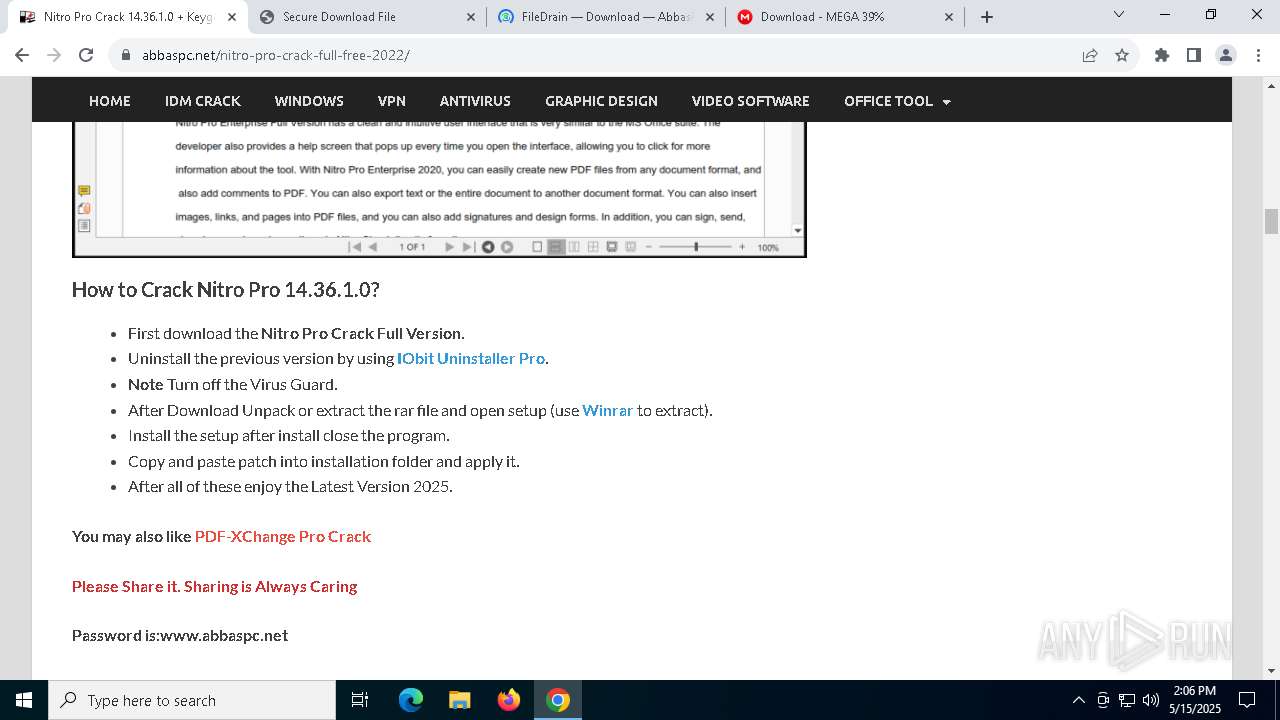The image size is (1280, 720).
Task: Select Chrome taskbar icon
Action: [558, 700]
